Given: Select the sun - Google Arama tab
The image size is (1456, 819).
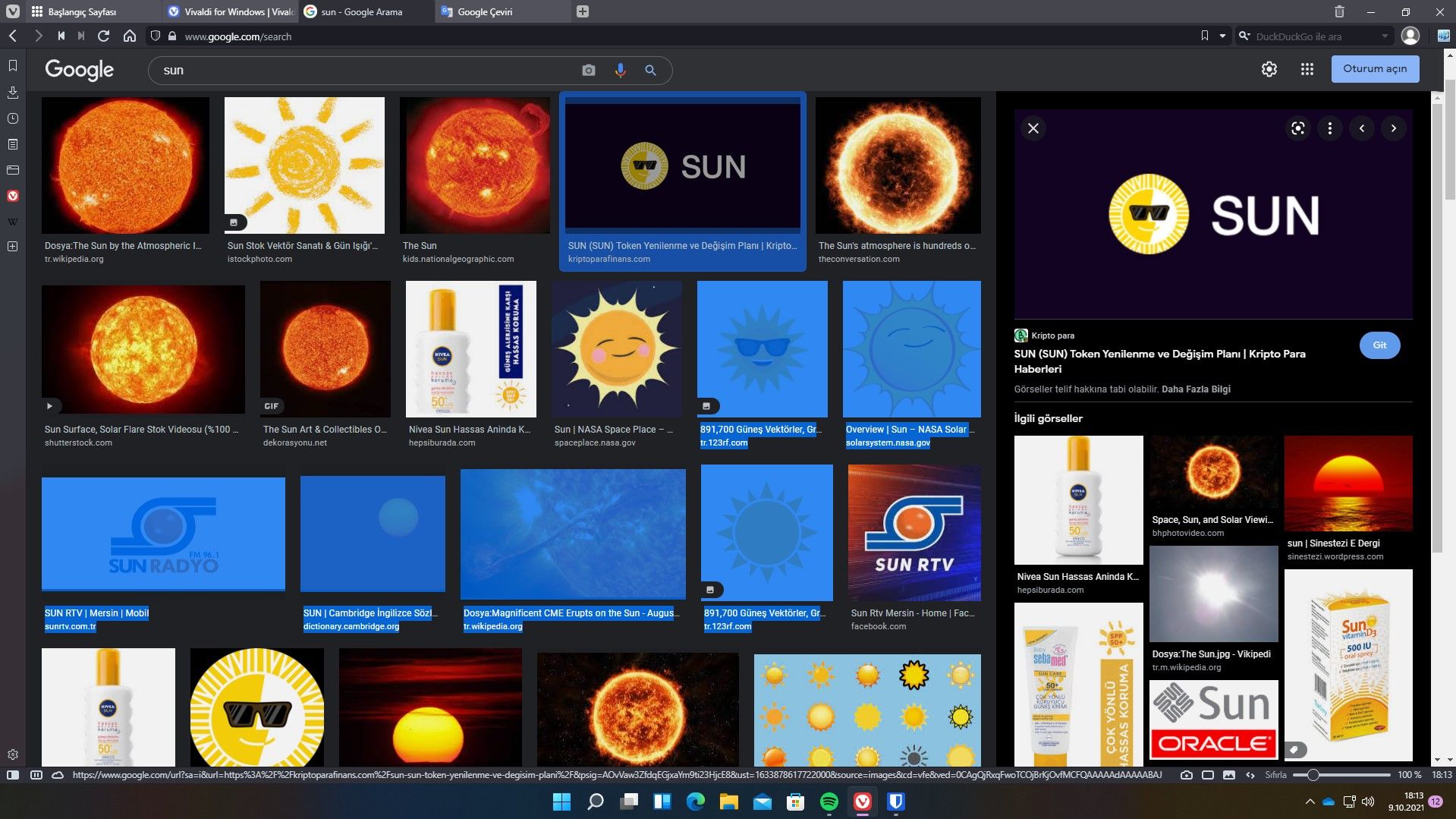Looking at the screenshot, I should point(366,11).
